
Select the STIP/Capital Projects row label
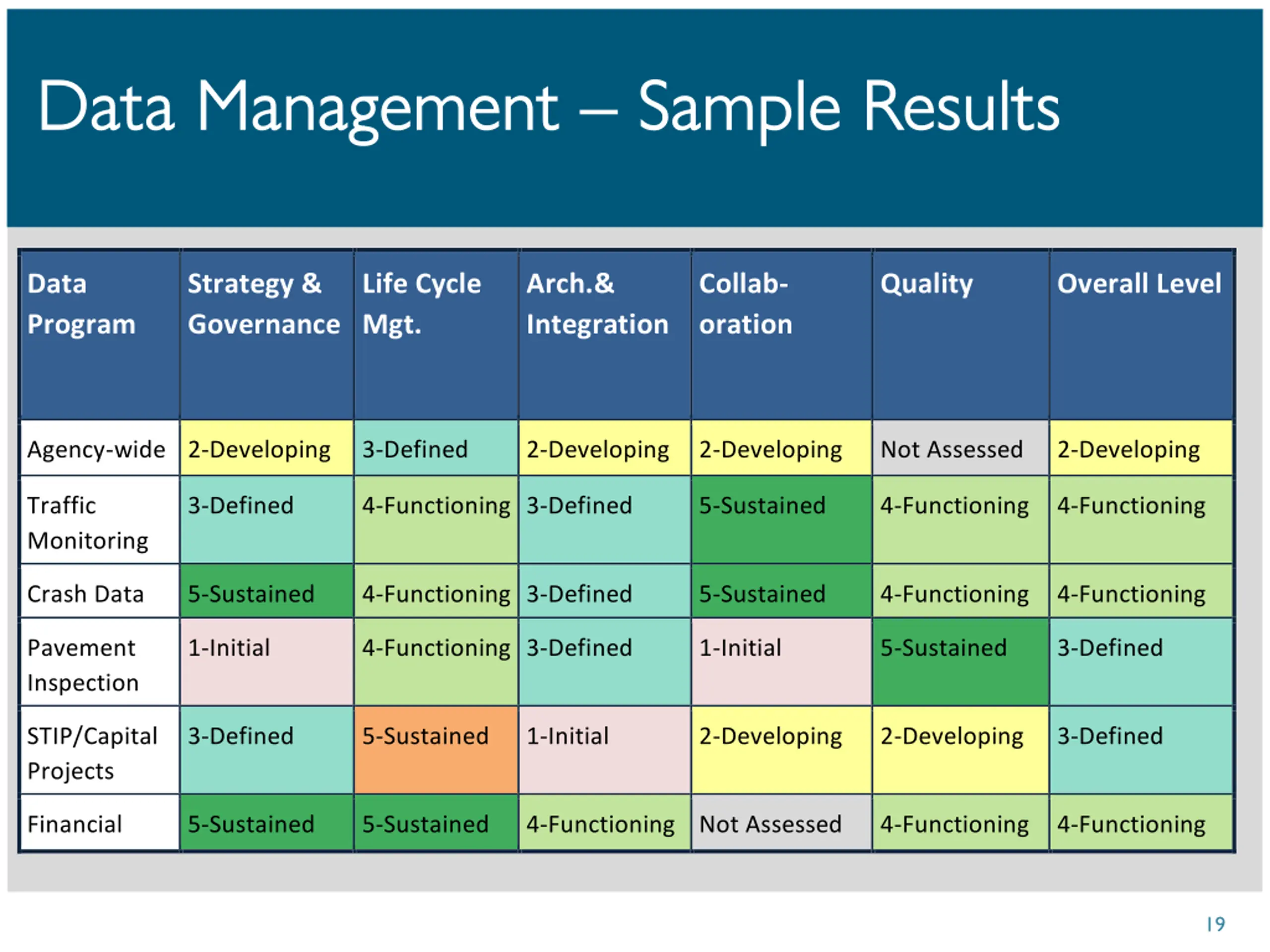click(x=92, y=753)
